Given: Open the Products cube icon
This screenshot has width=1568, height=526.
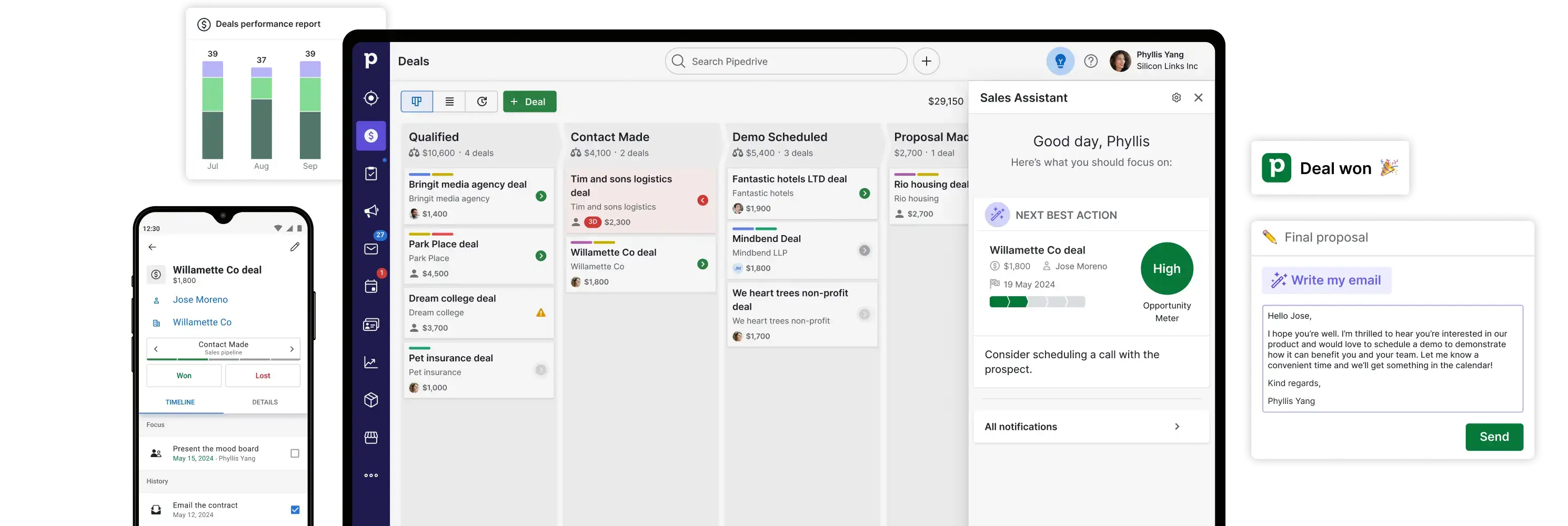Looking at the screenshot, I should (371, 399).
